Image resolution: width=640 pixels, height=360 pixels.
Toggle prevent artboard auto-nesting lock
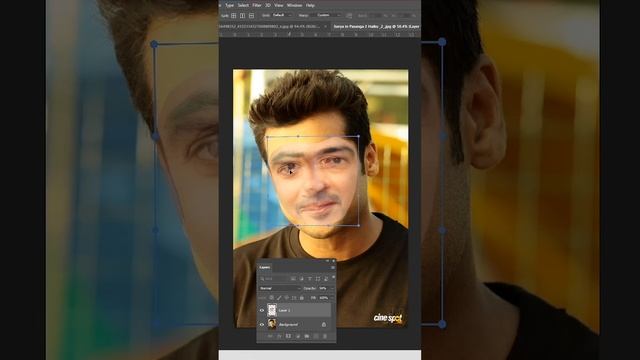click(294, 298)
